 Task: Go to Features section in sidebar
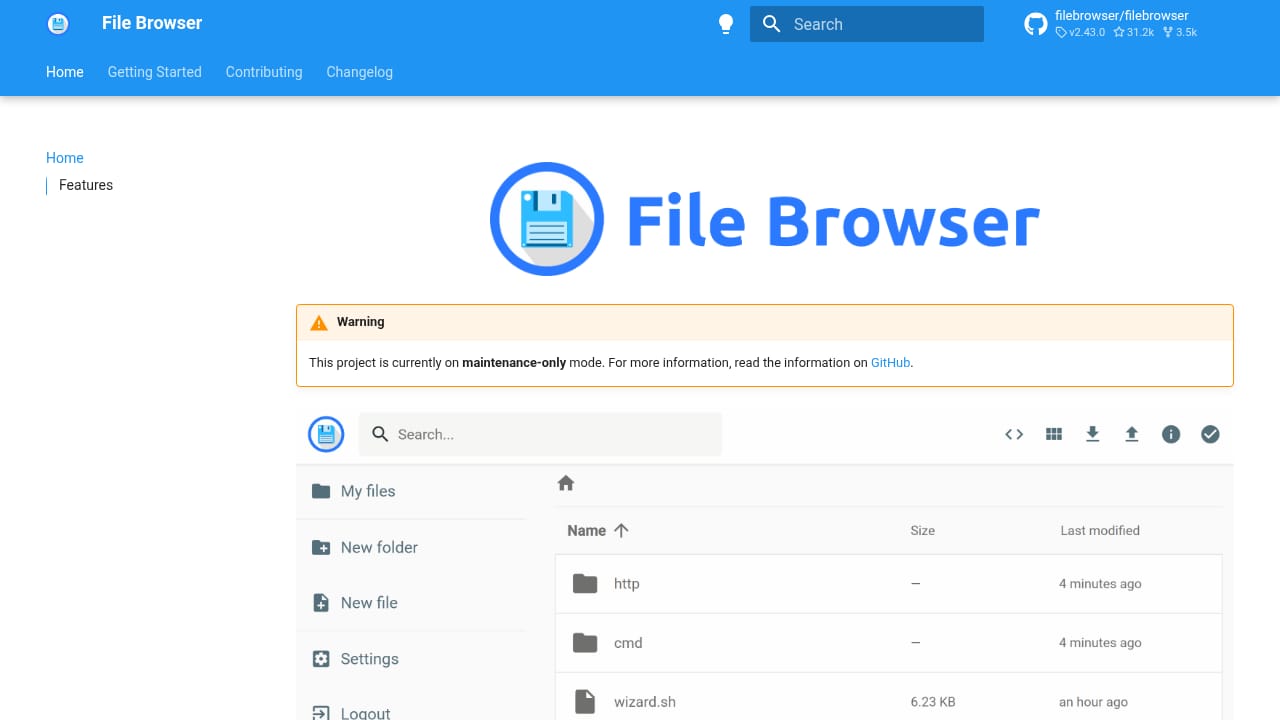pyautogui.click(x=86, y=185)
